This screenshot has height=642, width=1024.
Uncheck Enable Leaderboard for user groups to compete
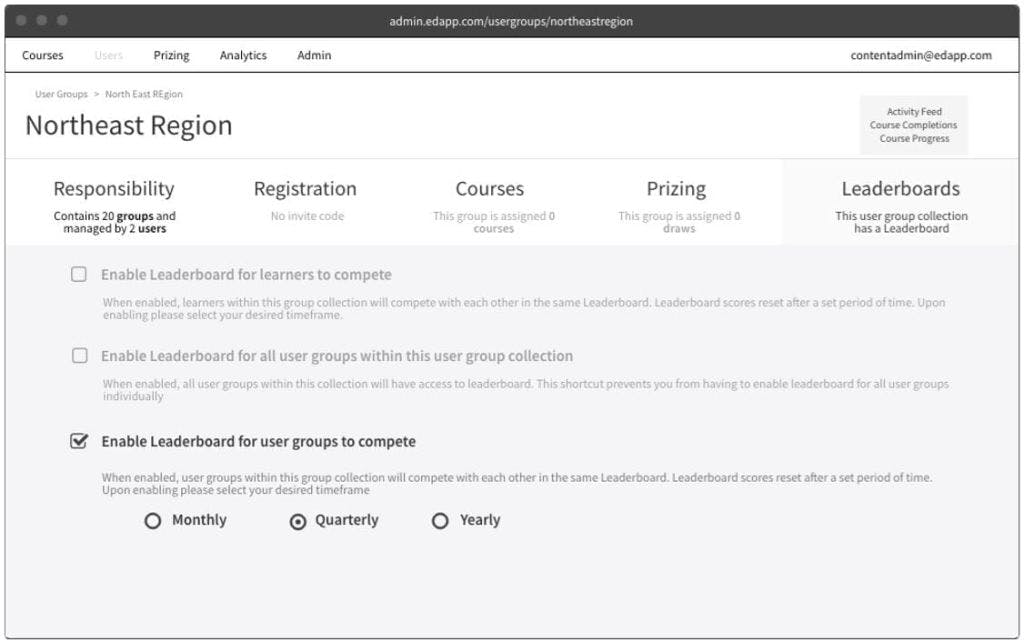79,441
